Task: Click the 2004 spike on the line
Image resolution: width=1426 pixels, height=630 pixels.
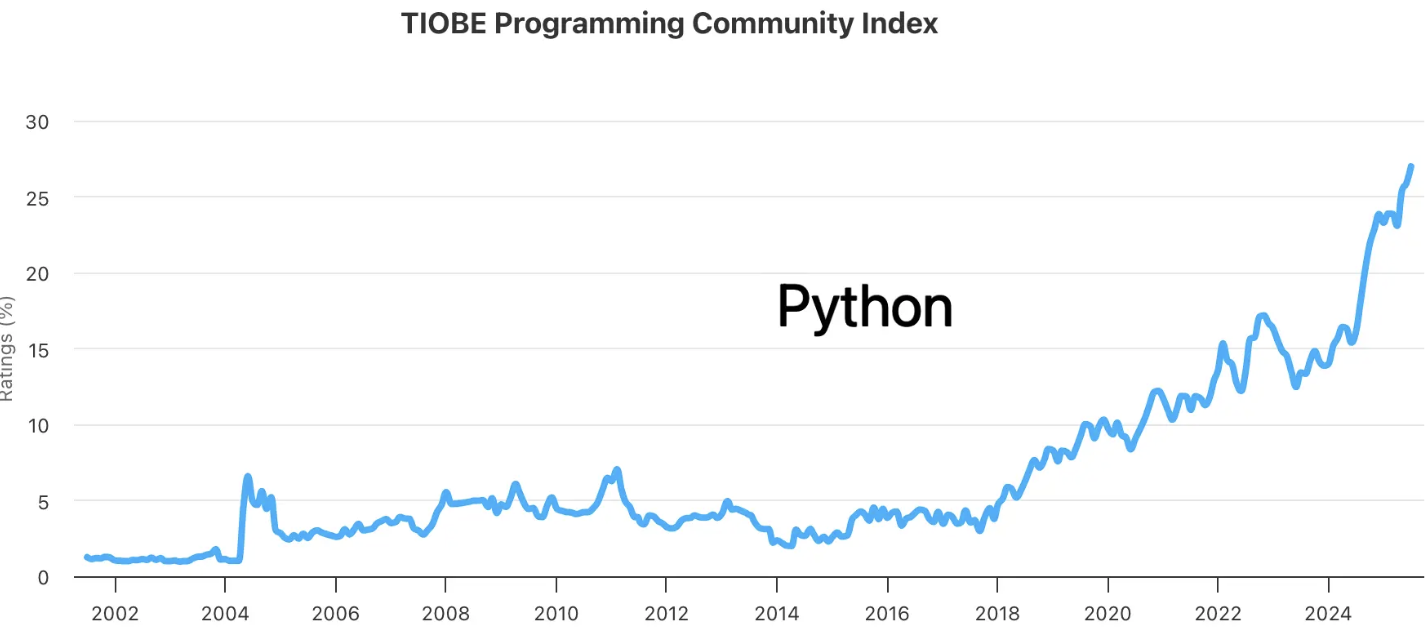Action: tap(247, 478)
